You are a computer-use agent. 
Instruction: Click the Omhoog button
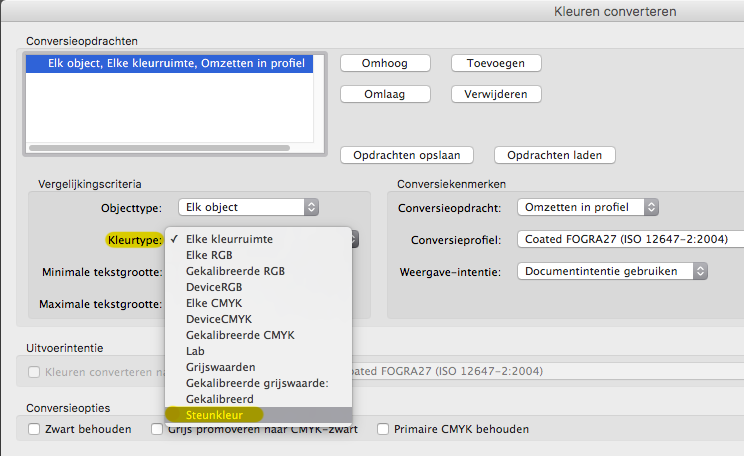pyautogui.click(x=385, y=63)
